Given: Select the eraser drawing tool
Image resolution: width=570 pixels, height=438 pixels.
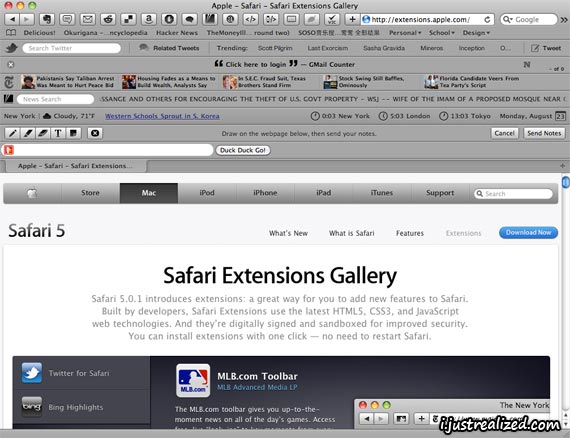Looking at the screenshot, I should click(x=43, y=133).
